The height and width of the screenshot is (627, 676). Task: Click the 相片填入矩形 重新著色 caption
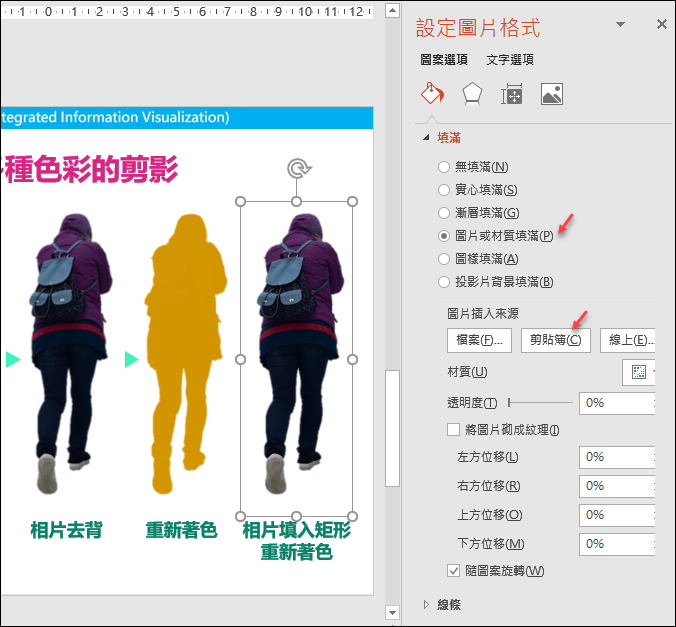297,541
